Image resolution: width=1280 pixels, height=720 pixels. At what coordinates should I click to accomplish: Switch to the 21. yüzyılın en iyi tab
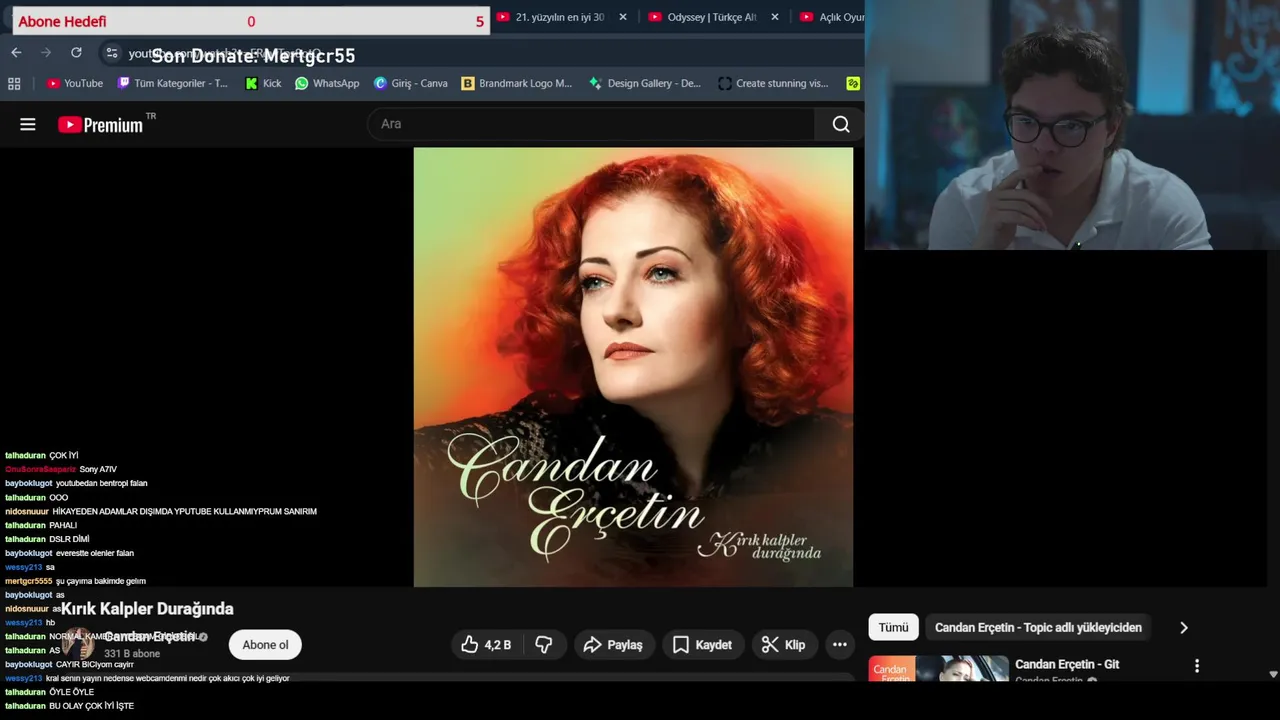pos(560,17)
